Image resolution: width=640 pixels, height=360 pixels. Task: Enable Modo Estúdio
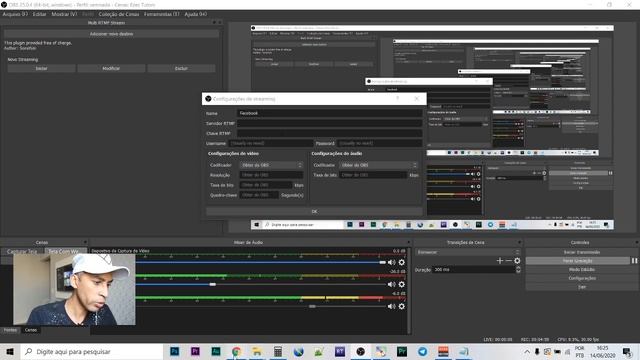coord(582,270)
